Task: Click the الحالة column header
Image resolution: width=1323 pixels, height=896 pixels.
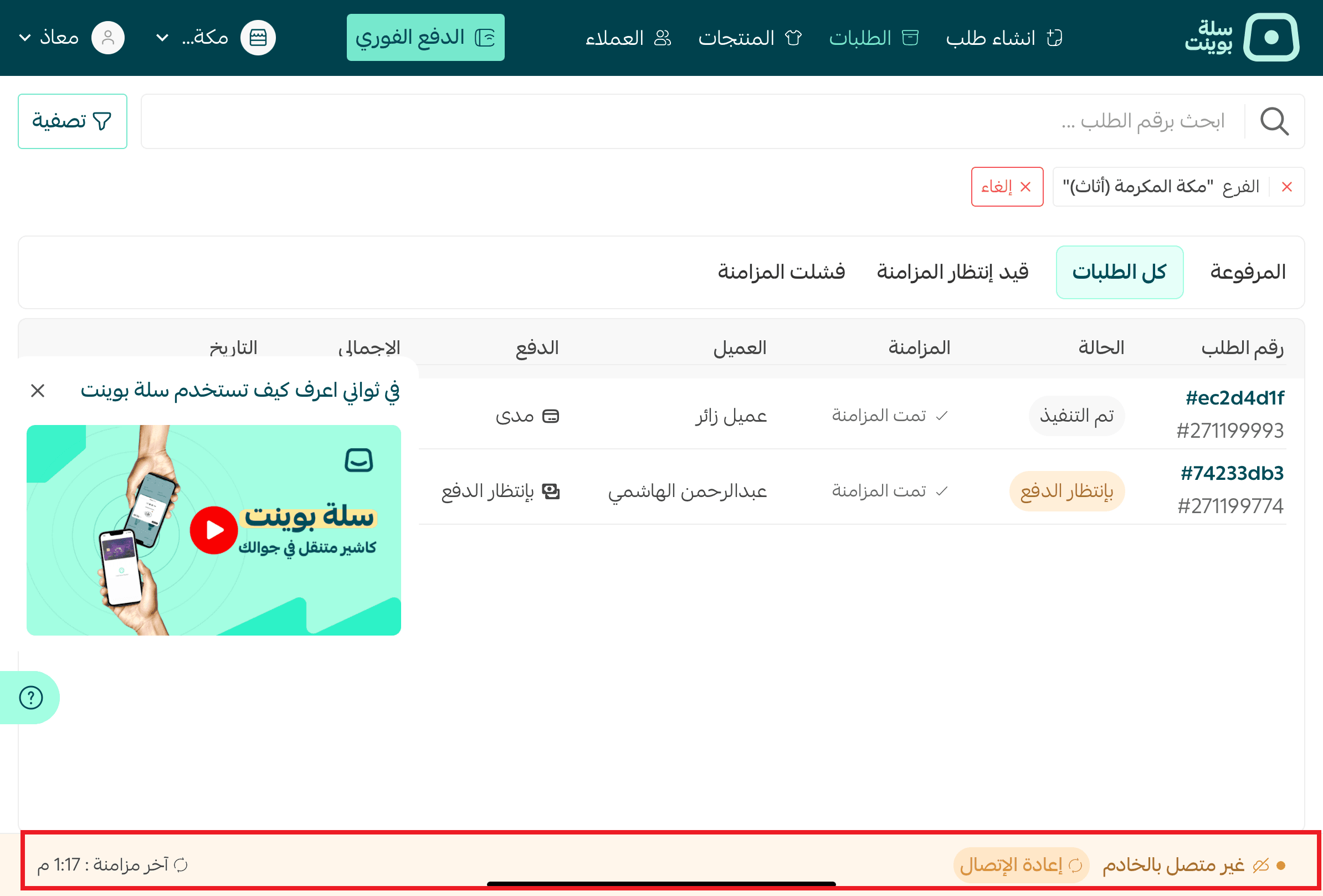Action: 1101,347
